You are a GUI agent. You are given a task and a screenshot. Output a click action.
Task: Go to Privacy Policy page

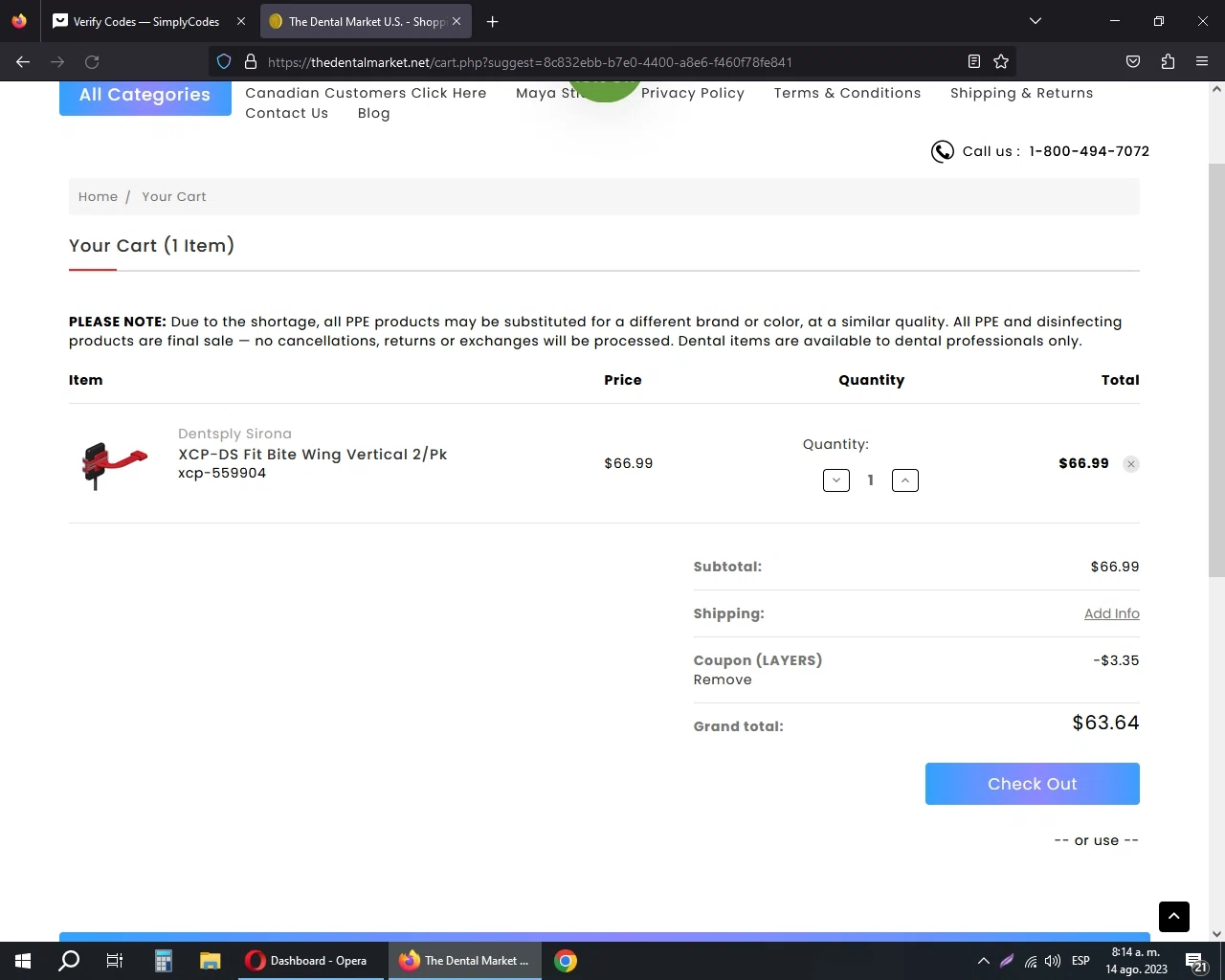(x=693, y=93)
